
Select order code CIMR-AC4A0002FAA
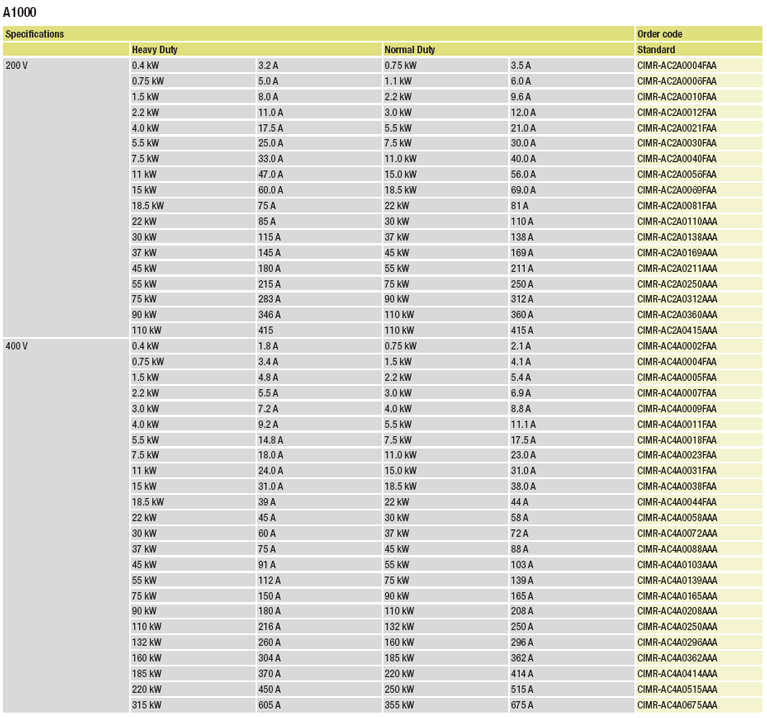pyautogui.click(x=690, y=346)
